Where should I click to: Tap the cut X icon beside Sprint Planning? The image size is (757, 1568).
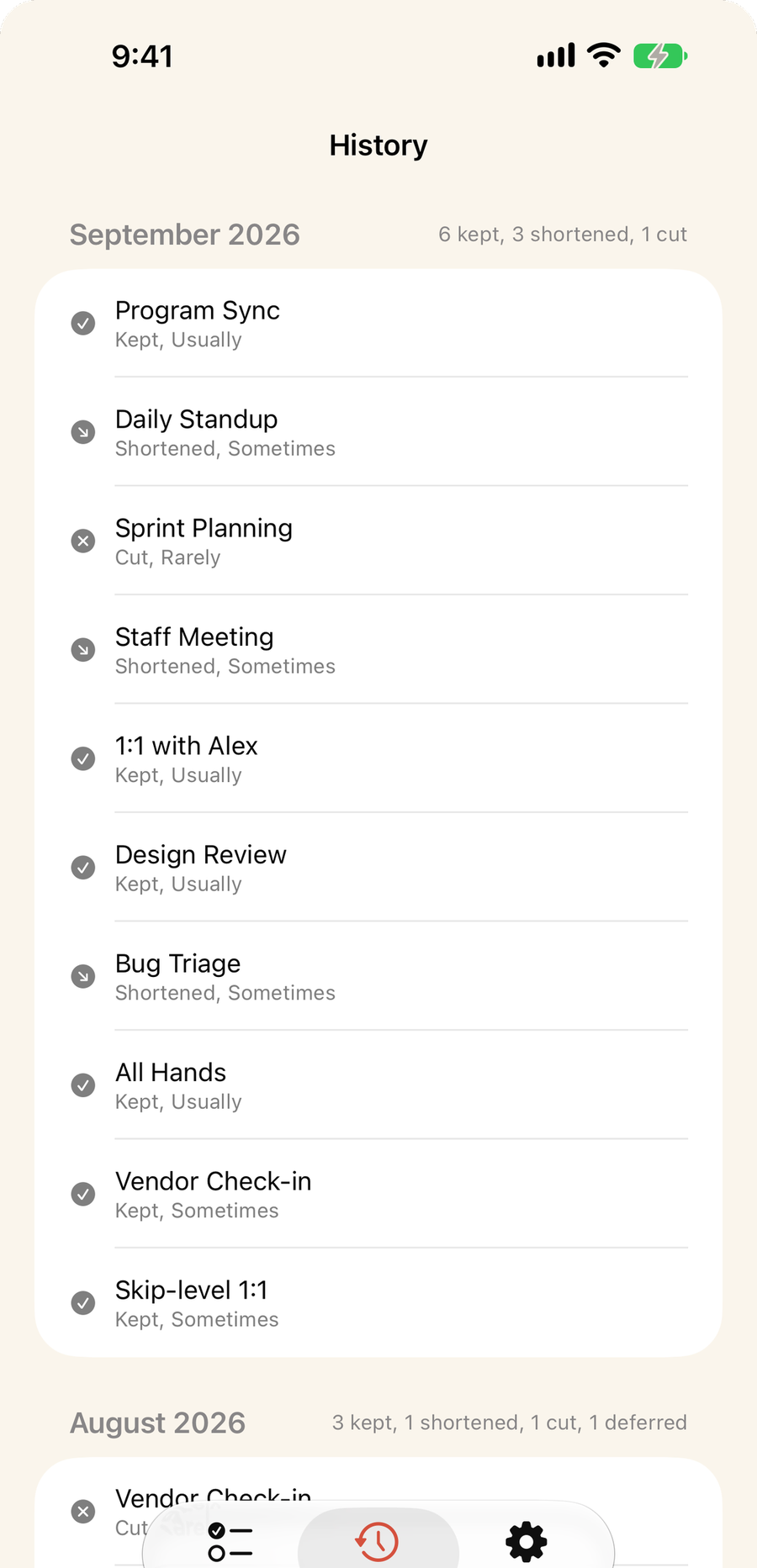pos(82,541)
